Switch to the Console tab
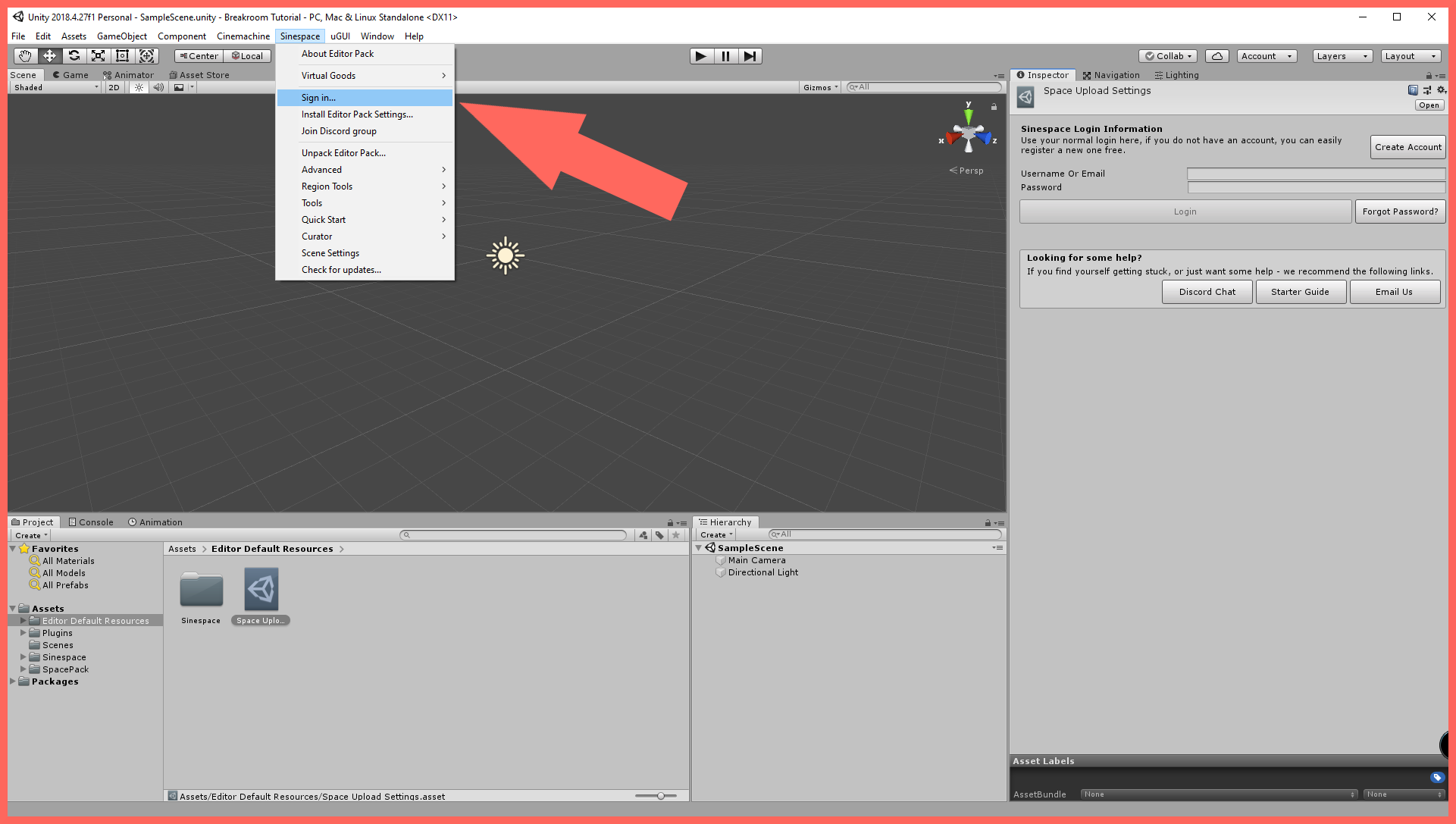 (91, 522)
